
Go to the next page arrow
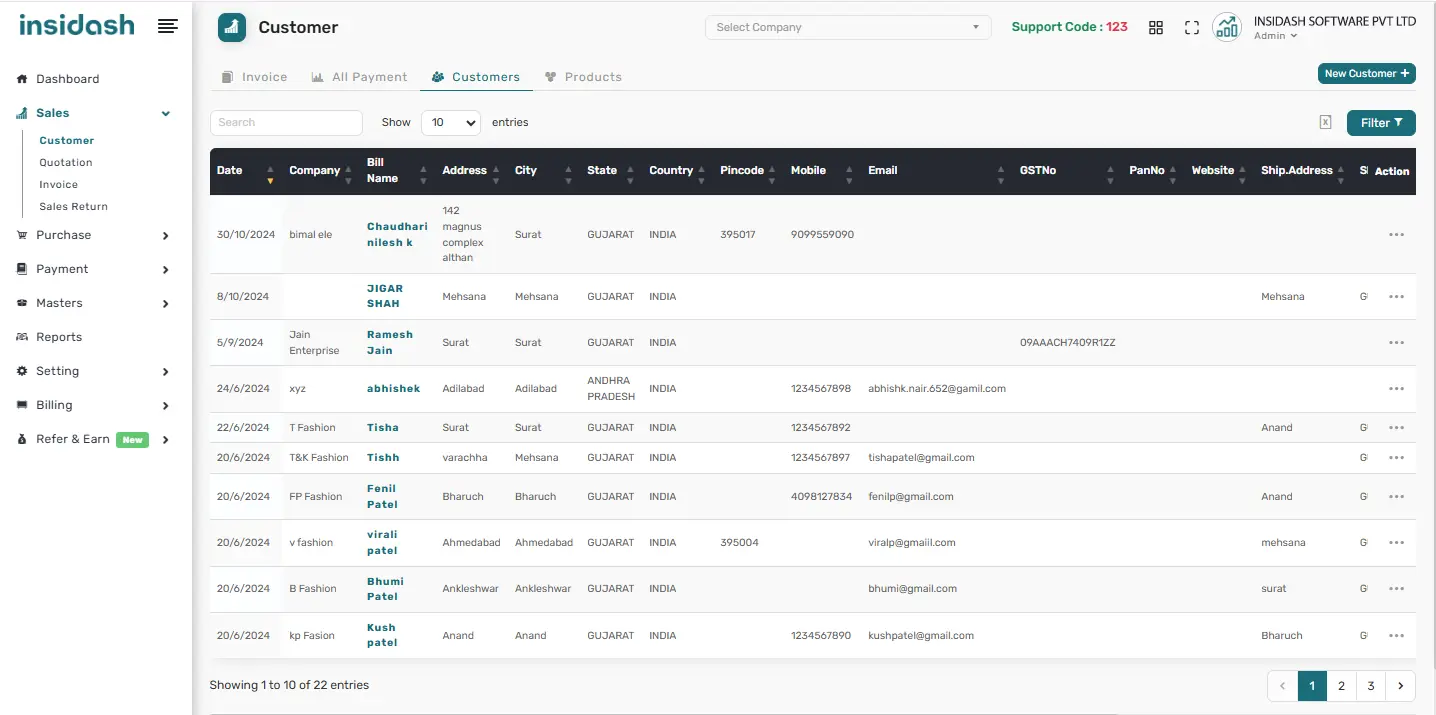1400,686
